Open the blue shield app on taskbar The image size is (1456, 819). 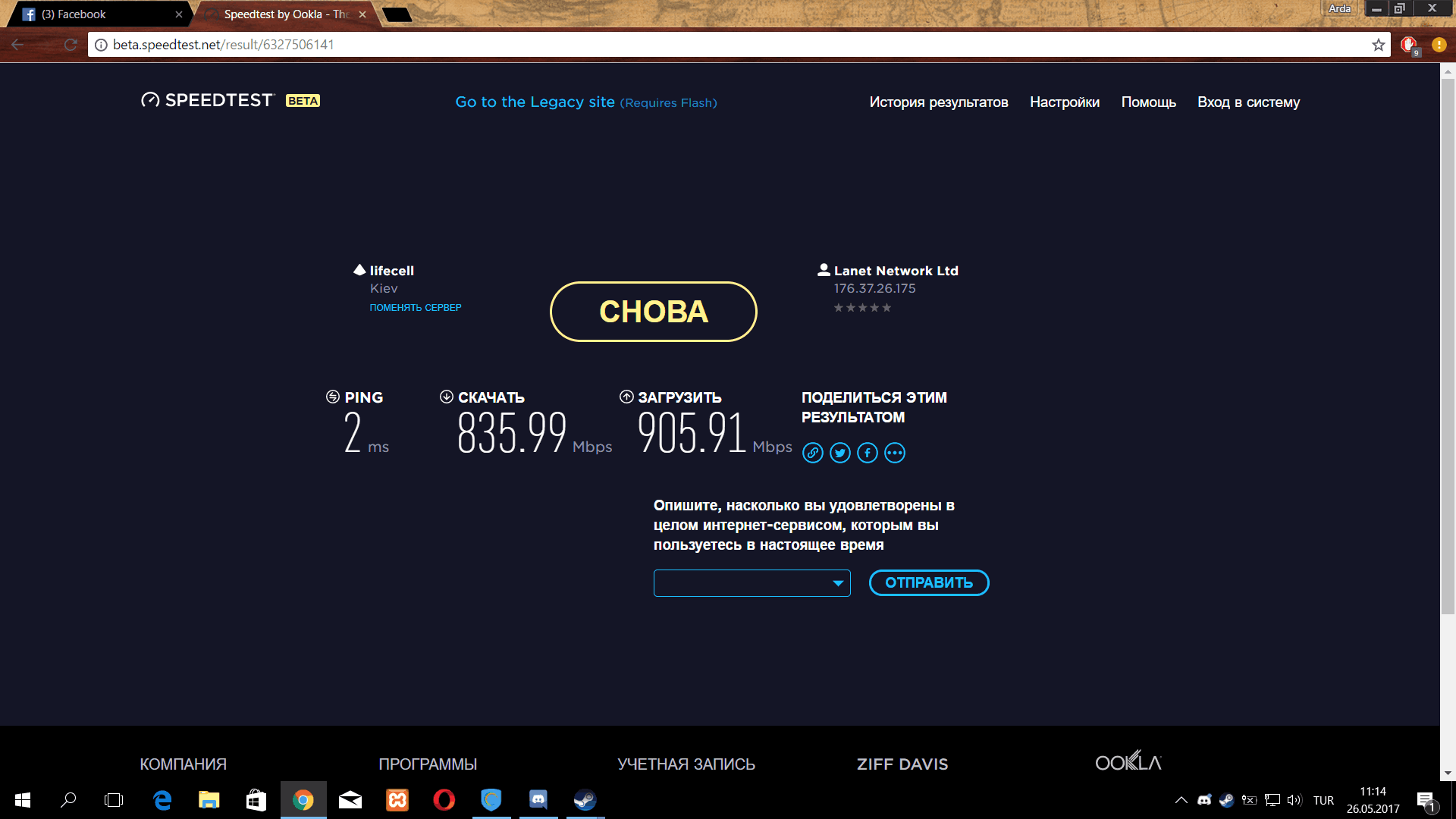[x=491, y=800]
